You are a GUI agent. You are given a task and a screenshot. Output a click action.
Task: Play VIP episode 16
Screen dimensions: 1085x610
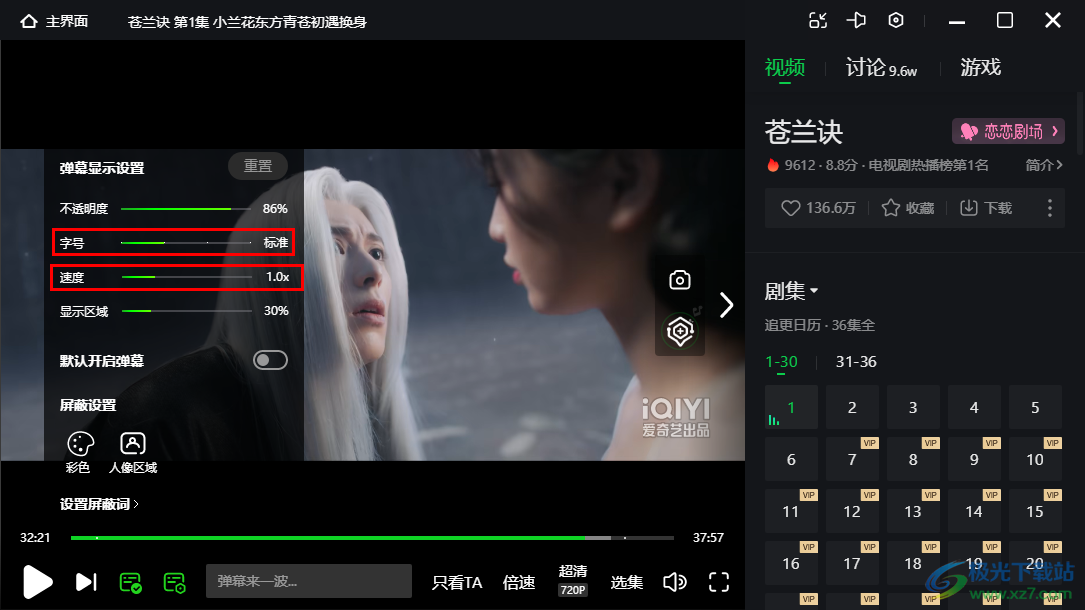(x=792, y=563)
